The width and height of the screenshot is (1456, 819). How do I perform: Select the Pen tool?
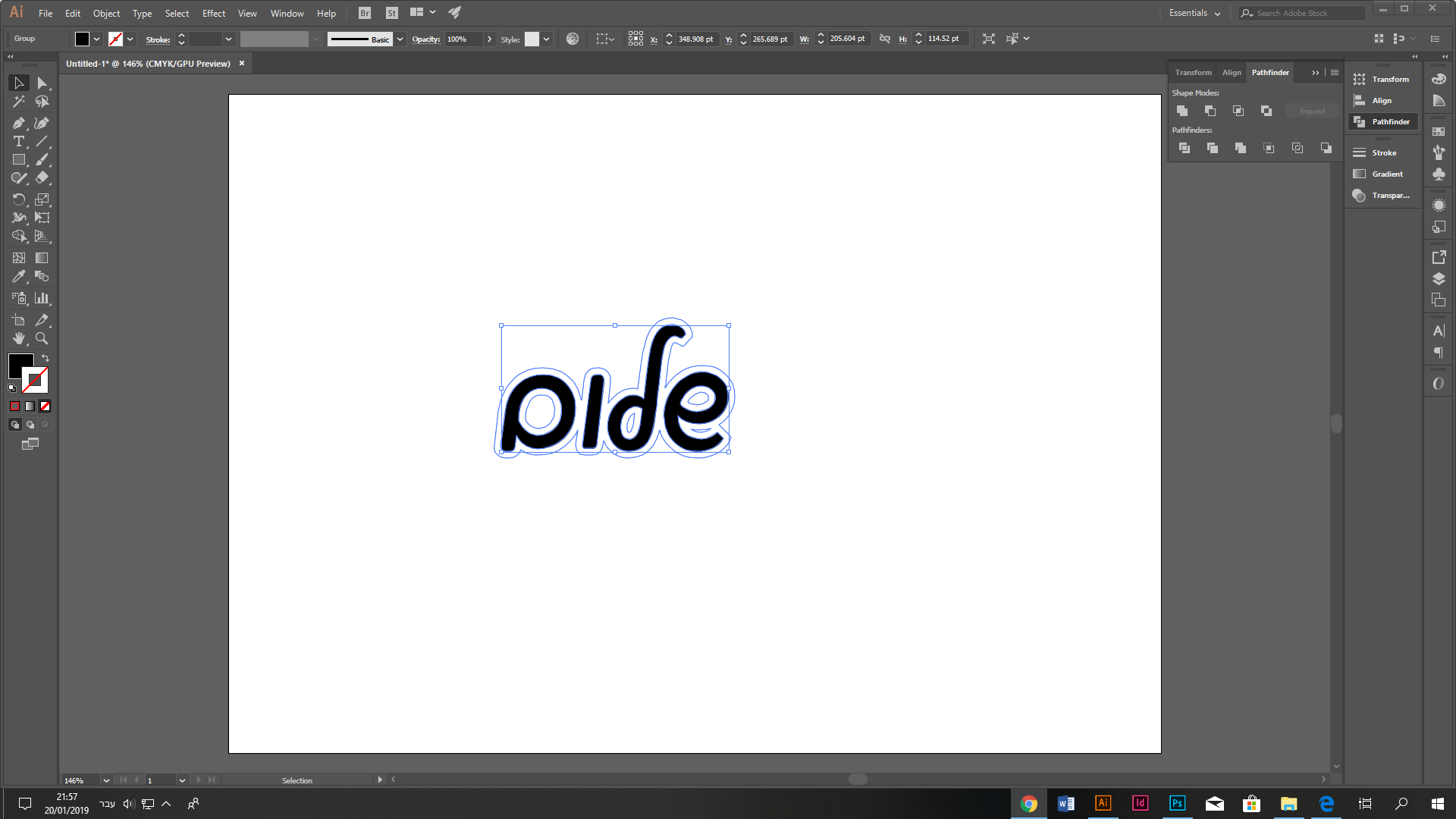tap(18, 123)
